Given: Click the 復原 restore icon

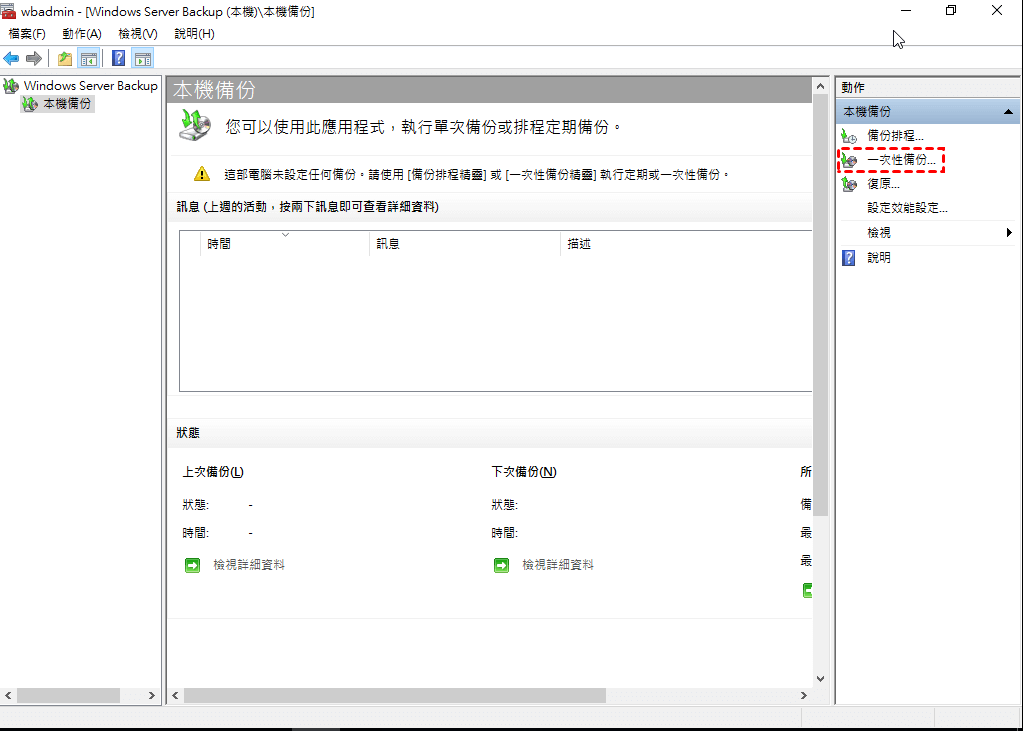Looking at the screenshot, I should point(849,185).
